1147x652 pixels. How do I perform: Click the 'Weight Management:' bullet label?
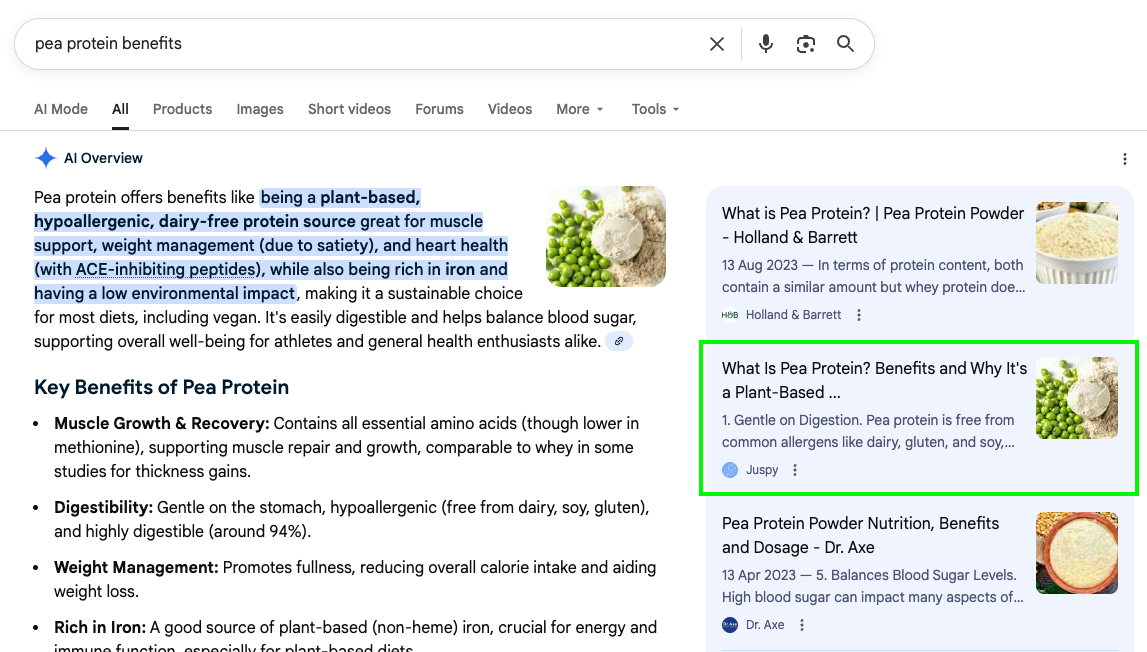click(136, 568)
